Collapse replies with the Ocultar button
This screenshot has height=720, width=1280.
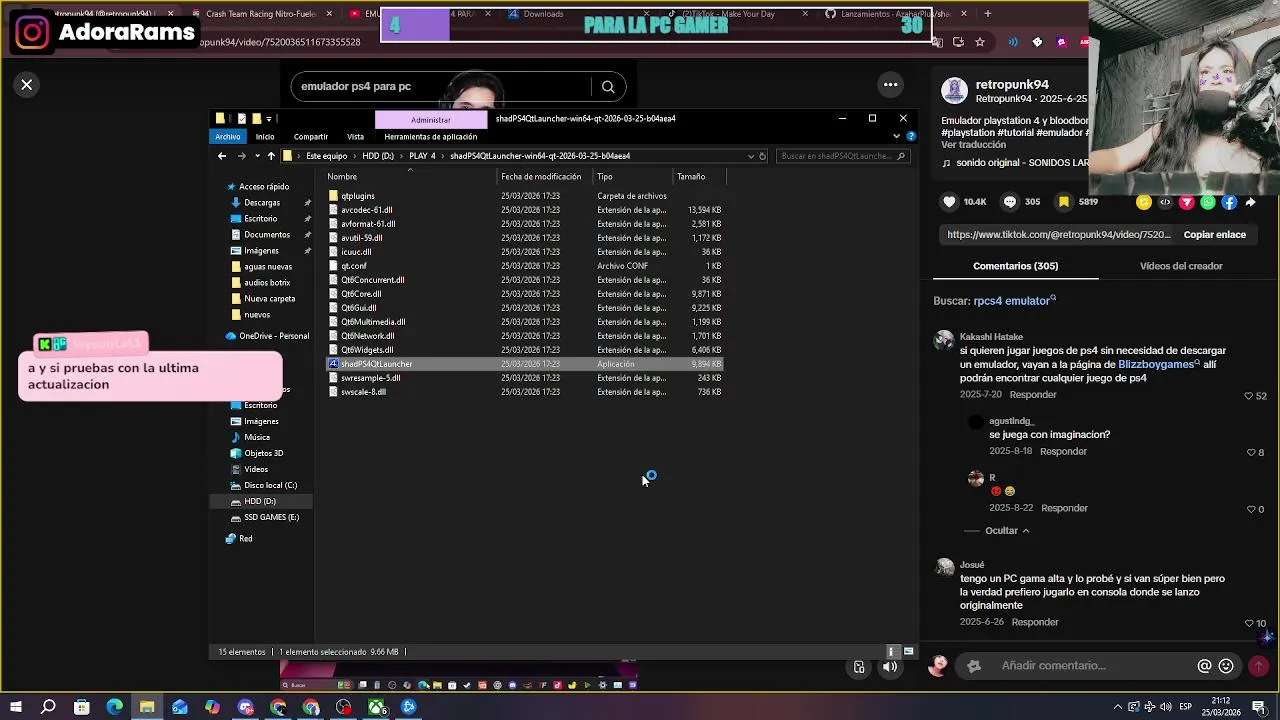click(1007, 531)
